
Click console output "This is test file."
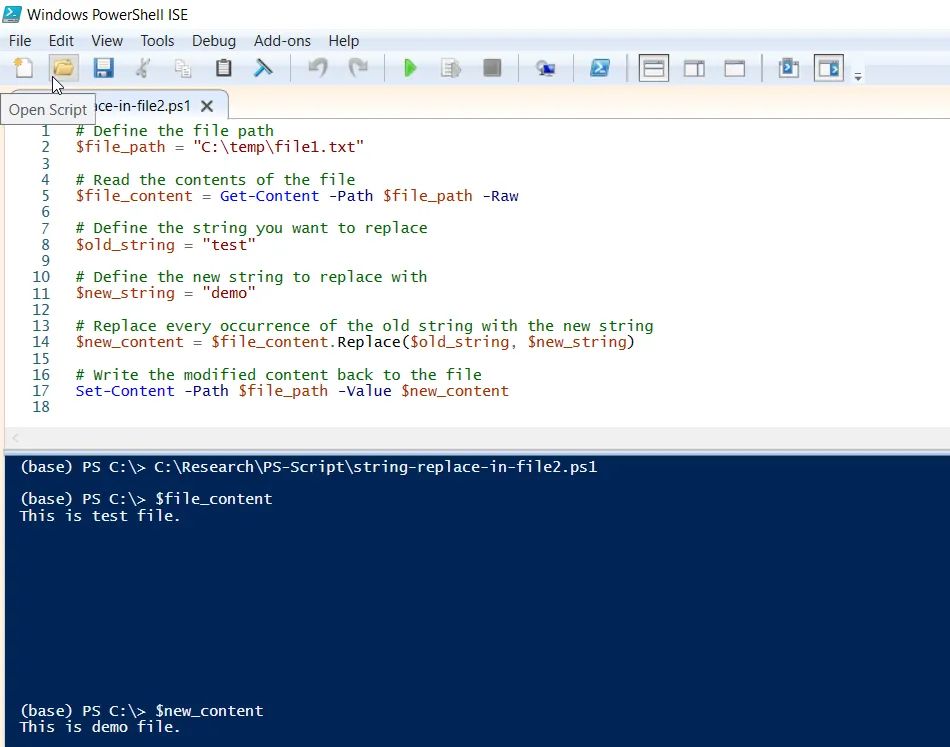100,516
